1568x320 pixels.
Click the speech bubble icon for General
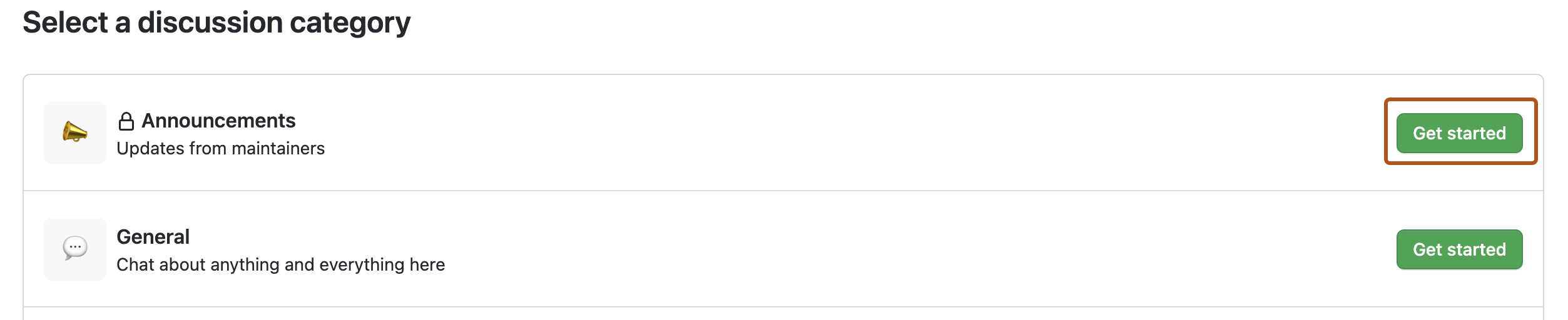74,248
